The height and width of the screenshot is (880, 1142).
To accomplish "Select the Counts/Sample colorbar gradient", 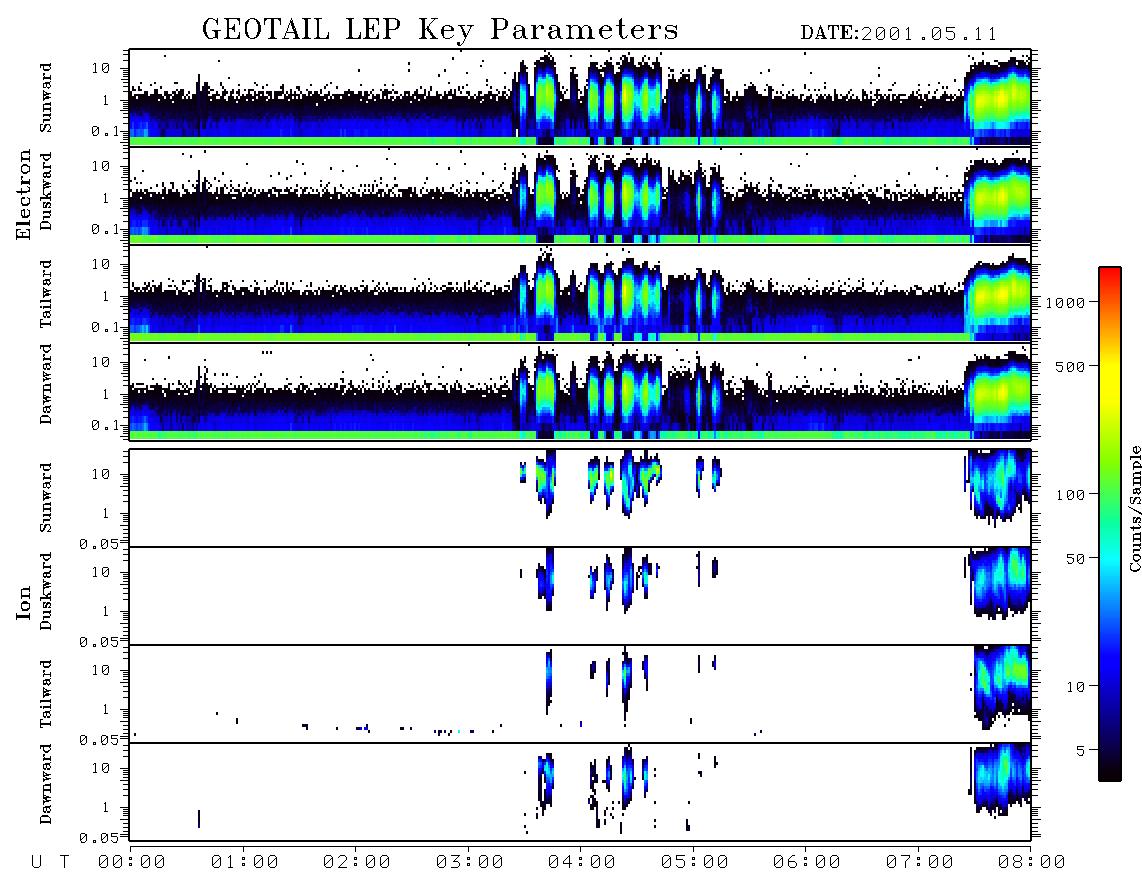I will [1109, 524].
